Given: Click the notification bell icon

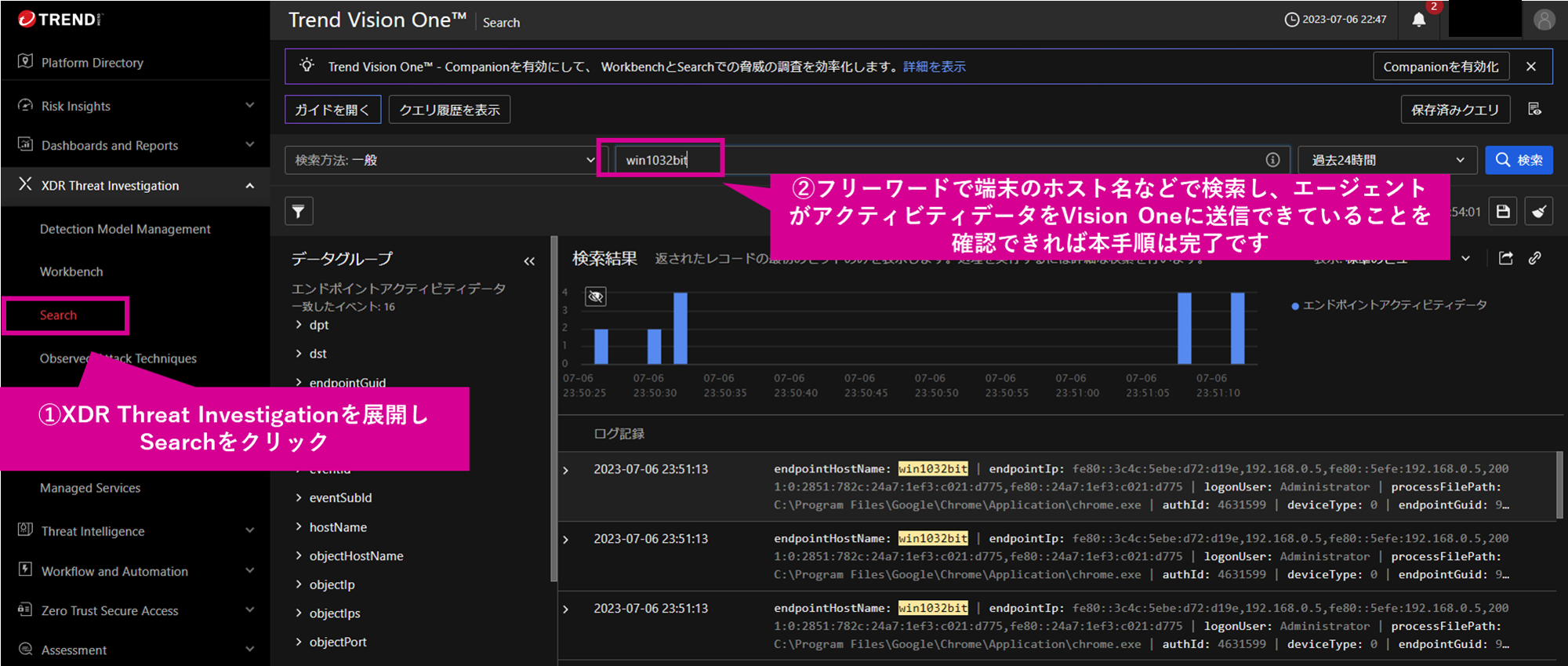Looking at the screenshot, I should pyautogui.click(x=1418, y=20).
